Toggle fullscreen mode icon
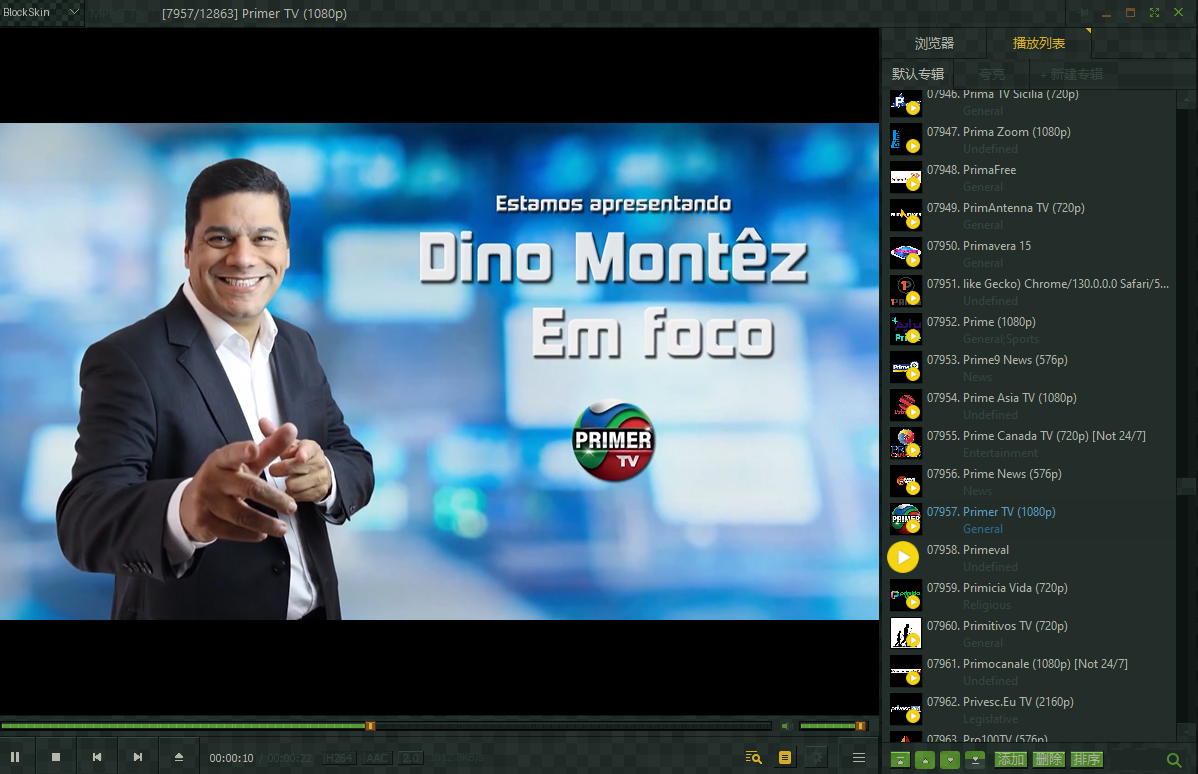Viewport: 1198px width, 774px height. click(1154, 12)
